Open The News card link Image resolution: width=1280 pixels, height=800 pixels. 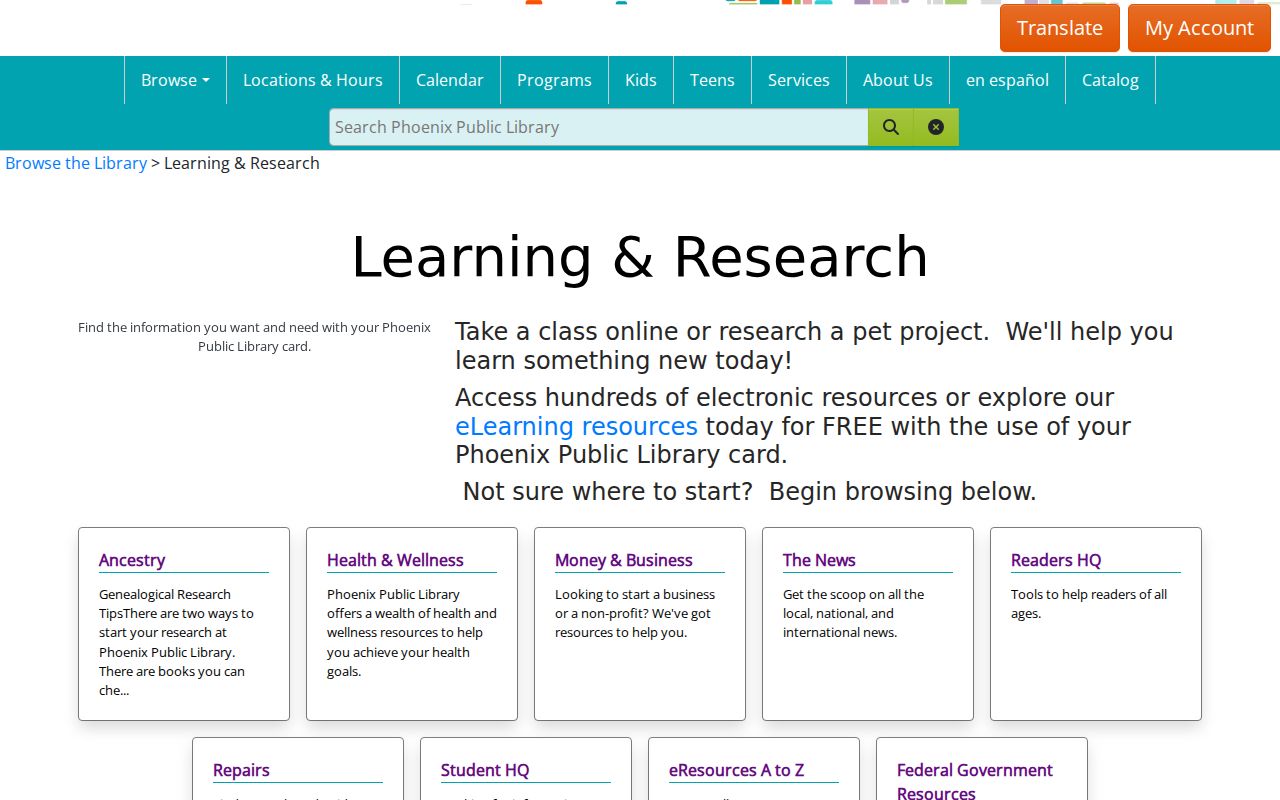(x=819, y=560)
